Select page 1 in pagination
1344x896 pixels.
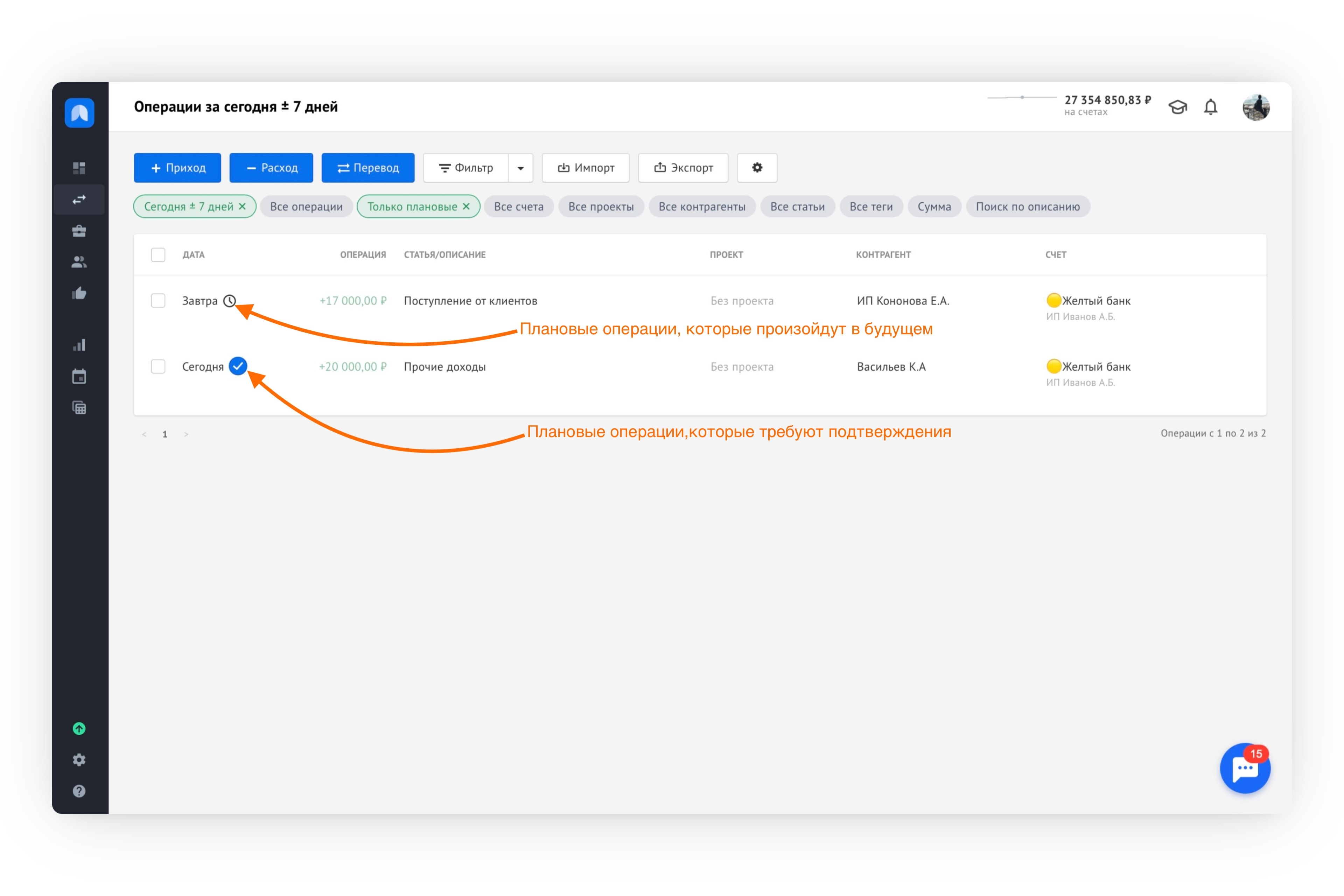click(x=164, y=434)
